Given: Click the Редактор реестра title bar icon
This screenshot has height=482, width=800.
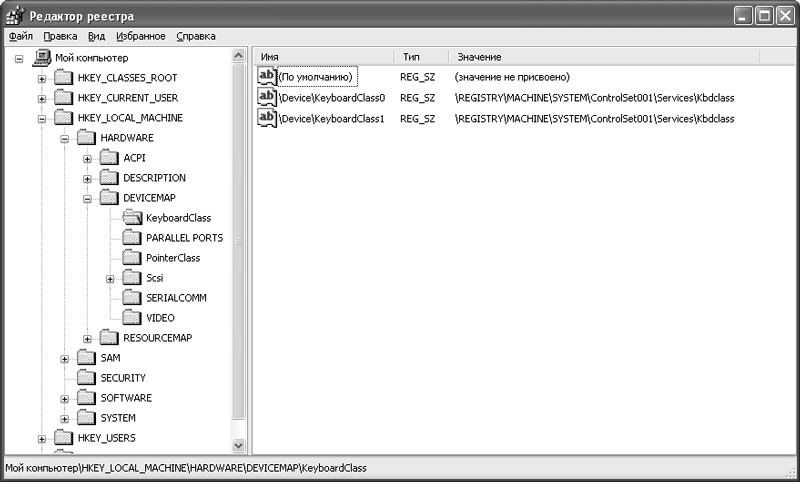Looking at the screenshot, I should point(15,16).
